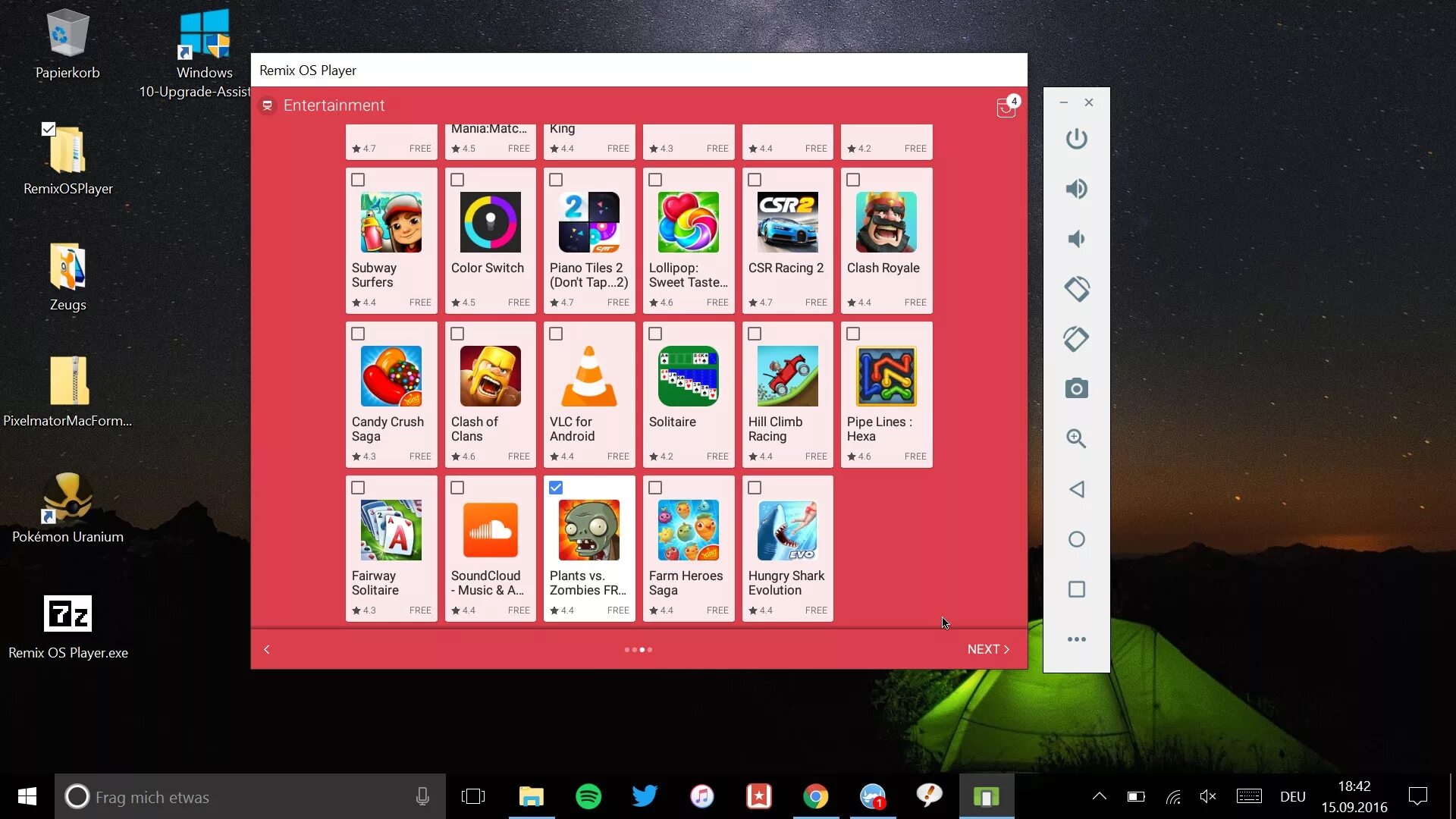The image size is (1456, 819).
Task: Open Twitter from the taskbar
Action: (x=645, y=796)
